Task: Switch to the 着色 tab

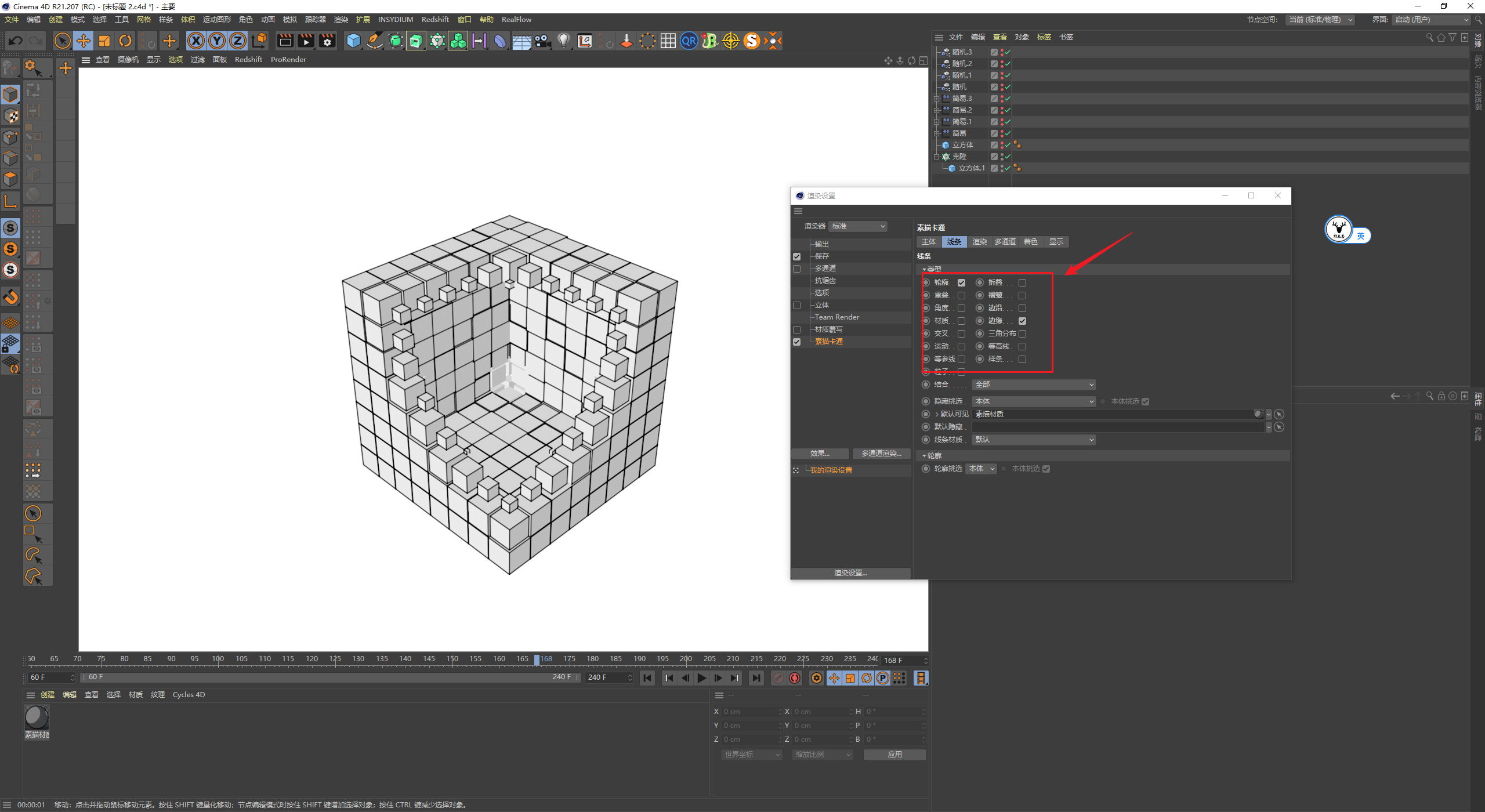Action: 1031,242
